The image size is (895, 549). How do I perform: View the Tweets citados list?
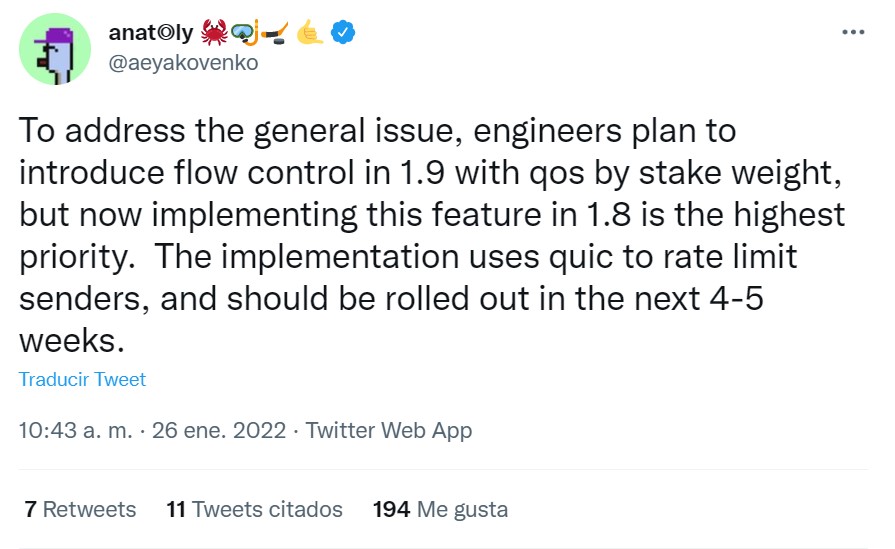point(254,509)
